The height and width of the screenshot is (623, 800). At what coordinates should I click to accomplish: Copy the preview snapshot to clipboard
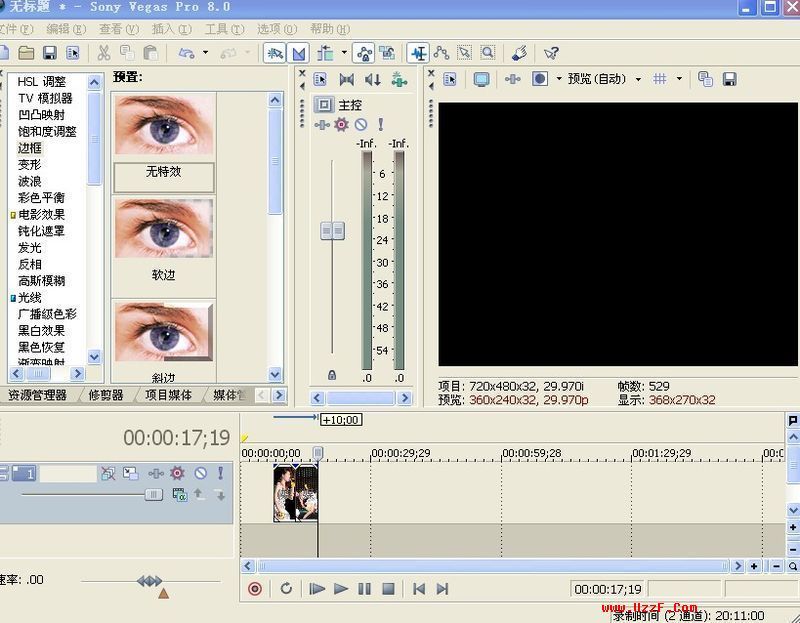coord(705,78)
